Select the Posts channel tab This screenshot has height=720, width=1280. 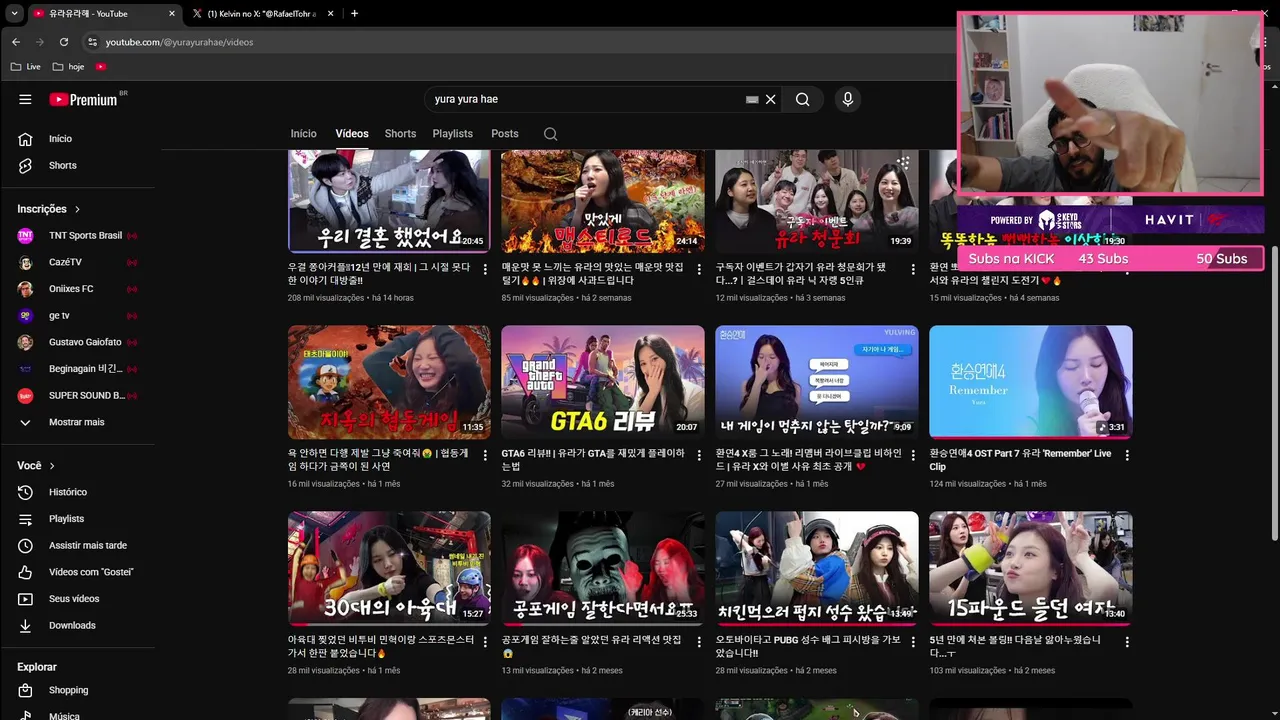coord(505,133)
